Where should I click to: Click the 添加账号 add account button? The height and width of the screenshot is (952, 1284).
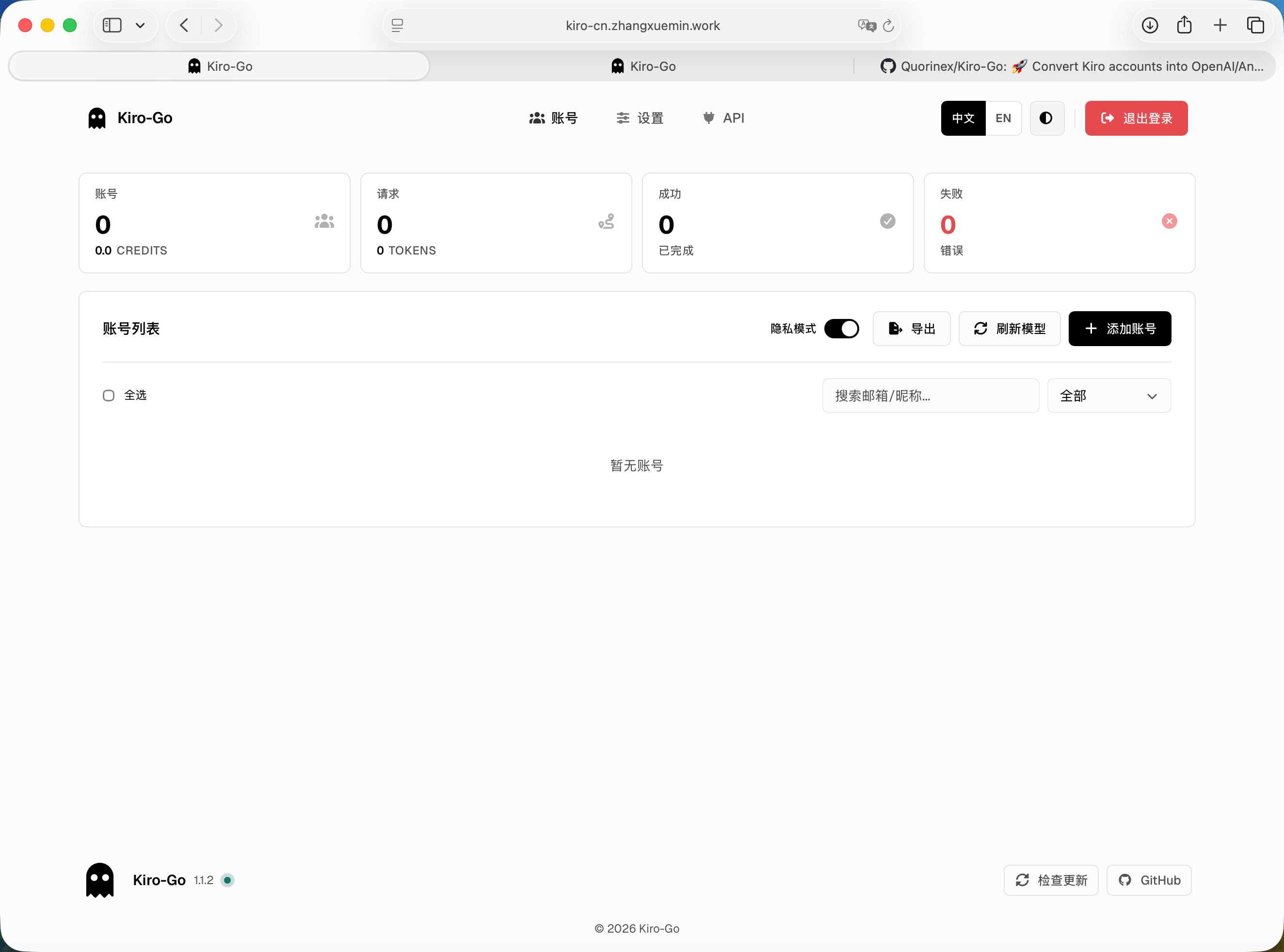pyautogui.click(x=1119, y=329)
